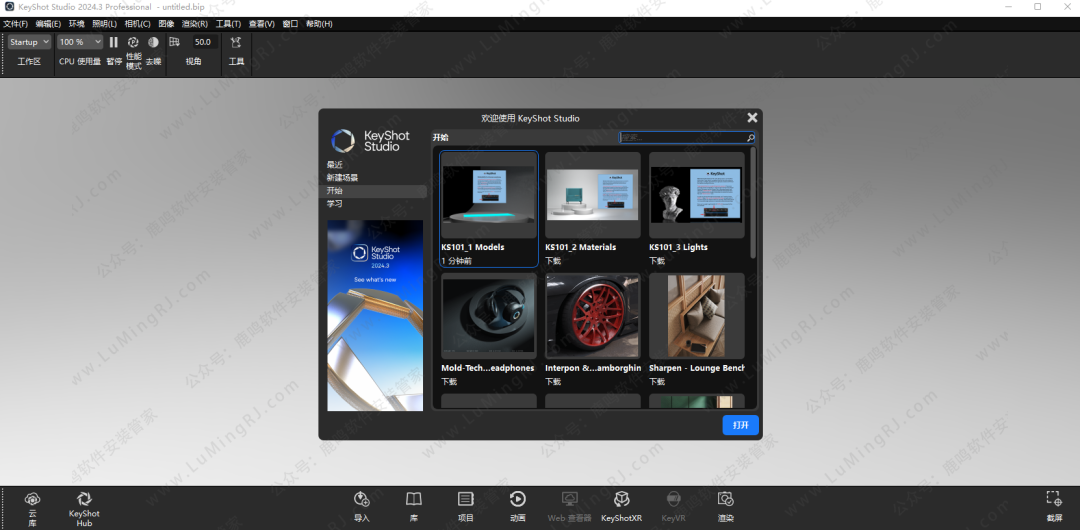Select the KS101_2 Materials thumbnail
This screenshot has height=530, width=1080.
[593, 196]
